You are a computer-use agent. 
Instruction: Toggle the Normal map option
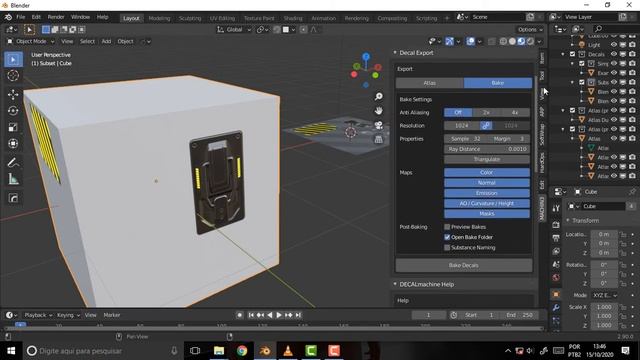pyautogui.click(x=487, y=183)
